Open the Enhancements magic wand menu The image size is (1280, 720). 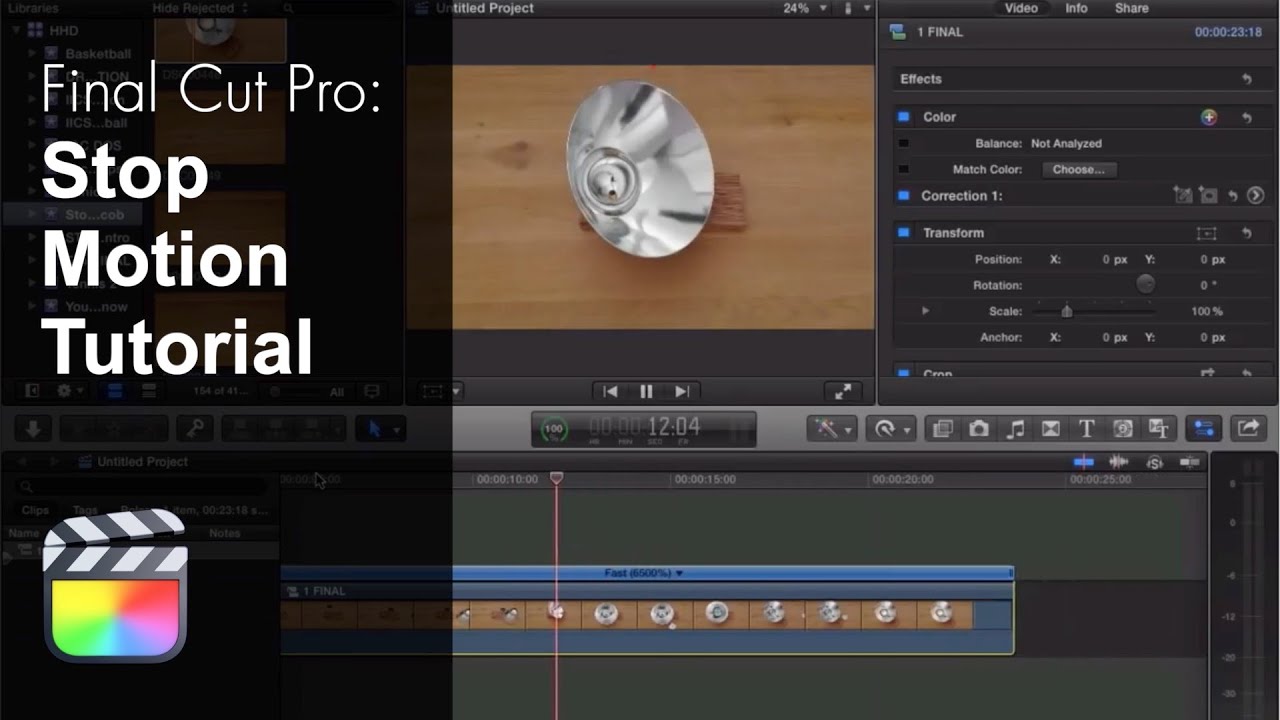tap(833, 429)
